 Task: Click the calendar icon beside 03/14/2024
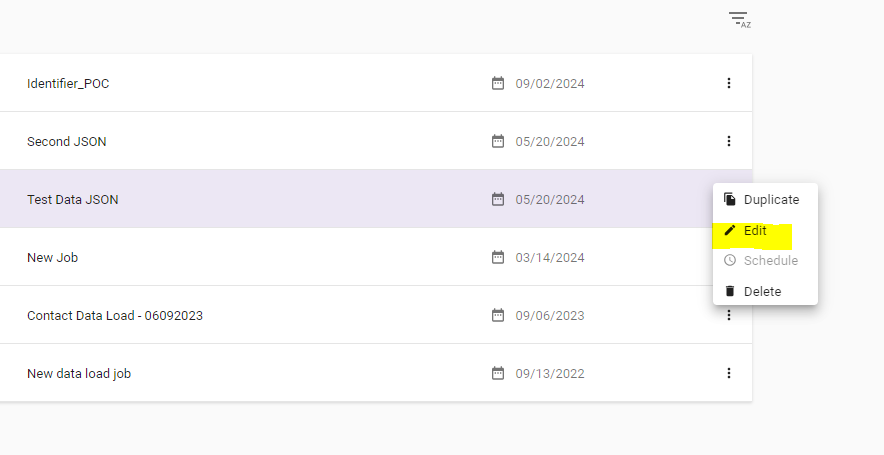pyautogui.click(x=498, y=257)
